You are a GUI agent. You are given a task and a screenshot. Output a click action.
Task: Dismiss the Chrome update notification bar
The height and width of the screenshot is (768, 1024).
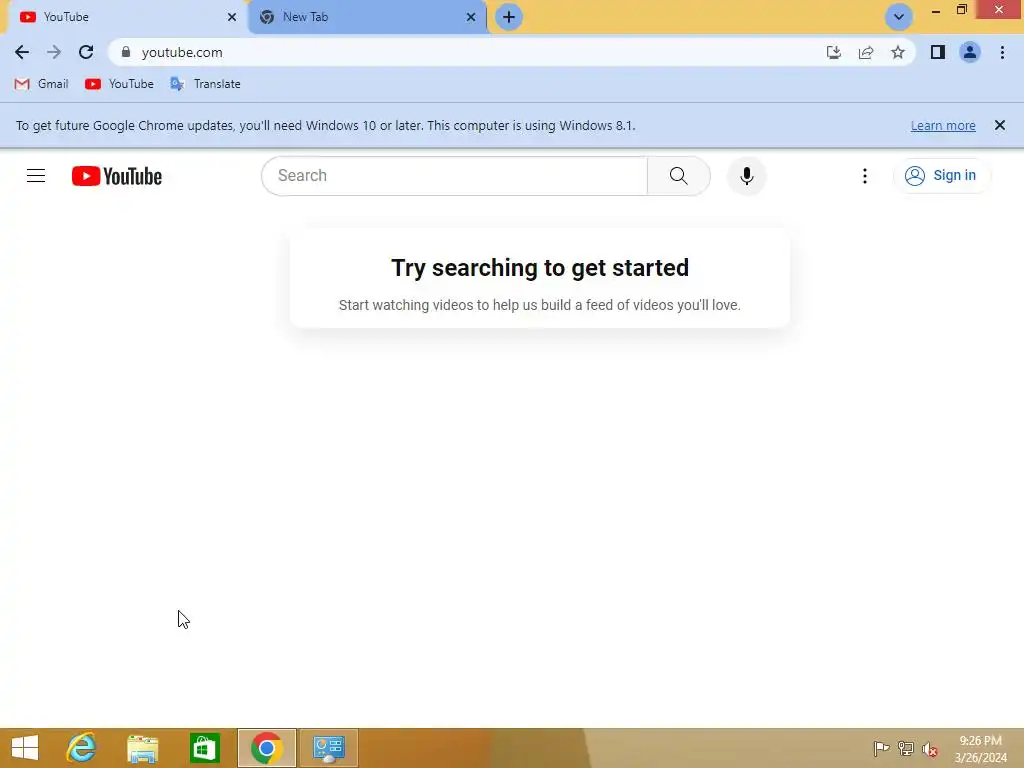click(1000, 125)
